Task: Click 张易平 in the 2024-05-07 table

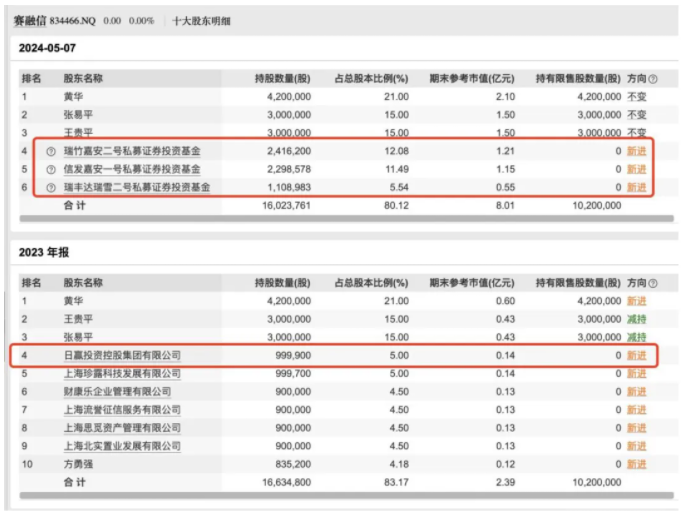Action: click(78, 115)
